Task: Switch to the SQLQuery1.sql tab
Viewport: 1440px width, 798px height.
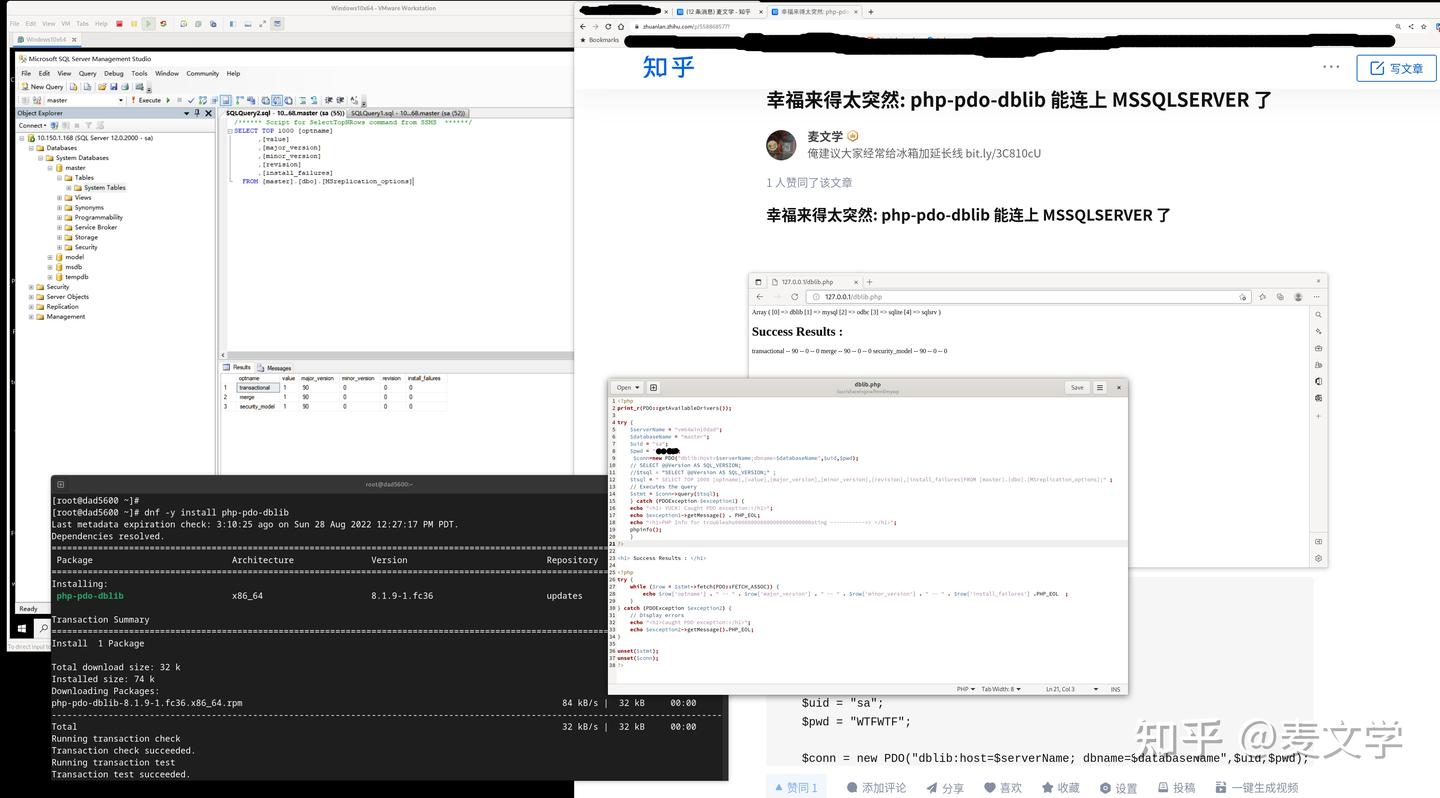Action: 408,113
